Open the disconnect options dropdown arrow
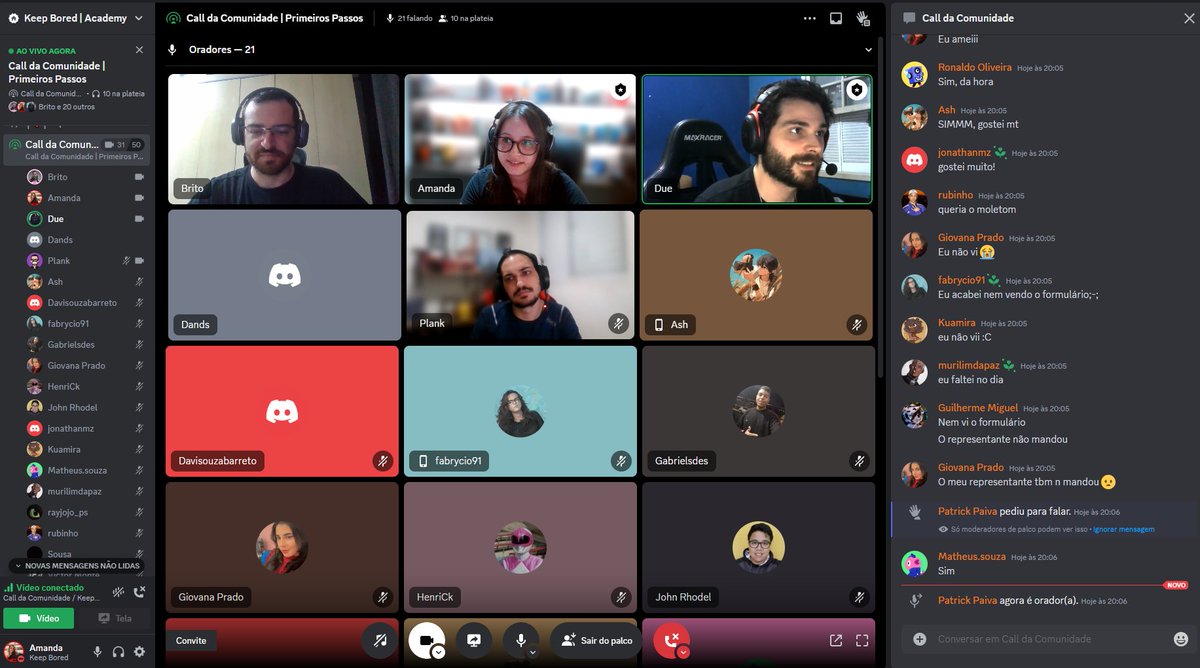The height and width of the screenshot is (668, 1200). pyautogui.click(x=684, y=652)
